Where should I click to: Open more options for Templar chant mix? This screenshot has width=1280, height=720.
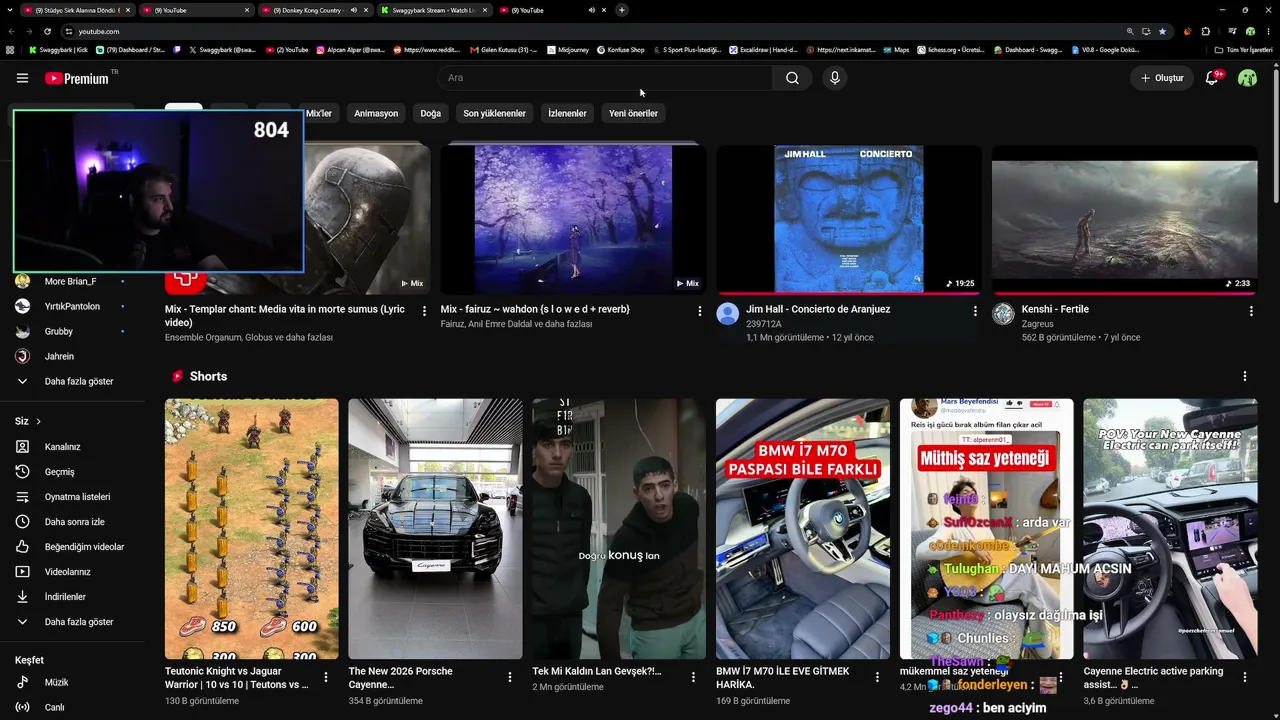point(424,311)
